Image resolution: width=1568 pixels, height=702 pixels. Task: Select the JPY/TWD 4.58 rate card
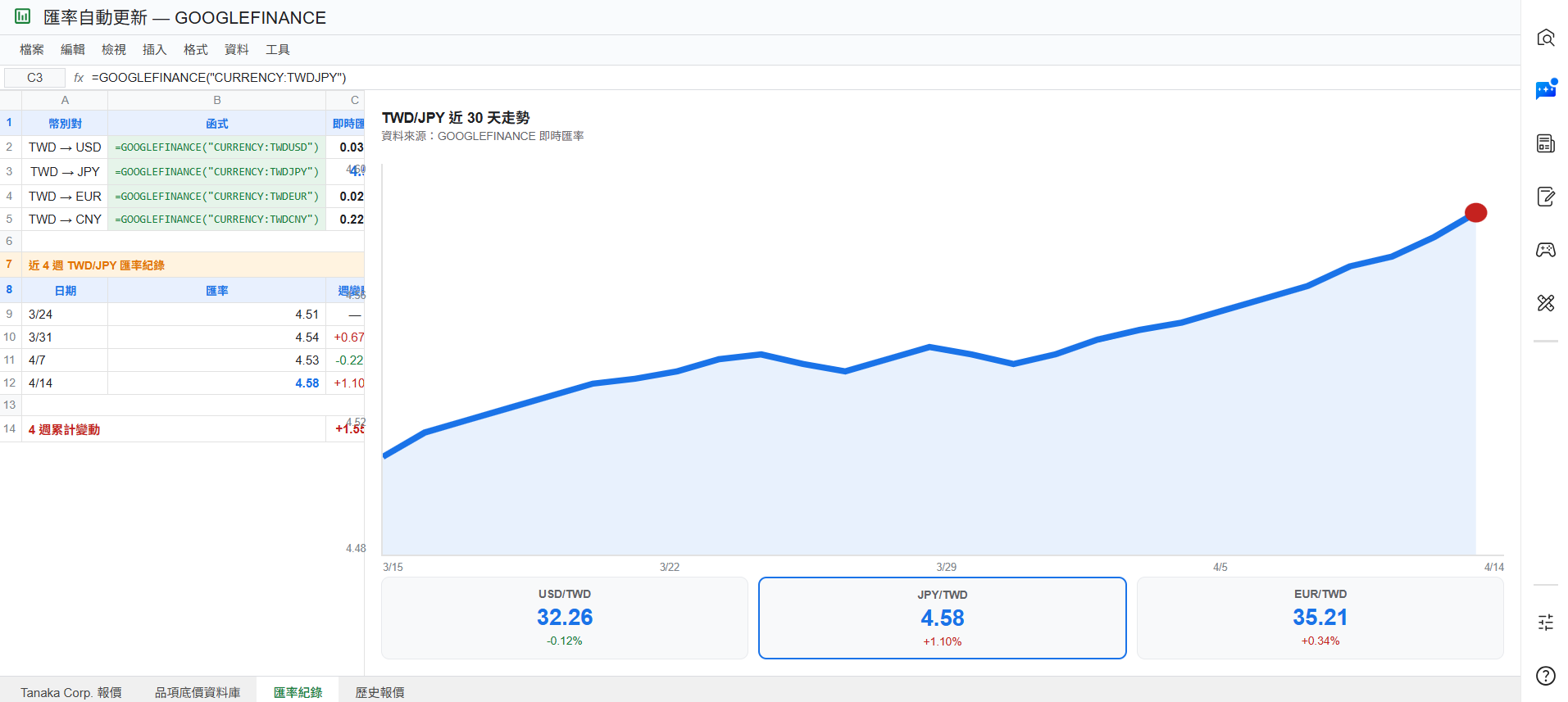[943, 618]
